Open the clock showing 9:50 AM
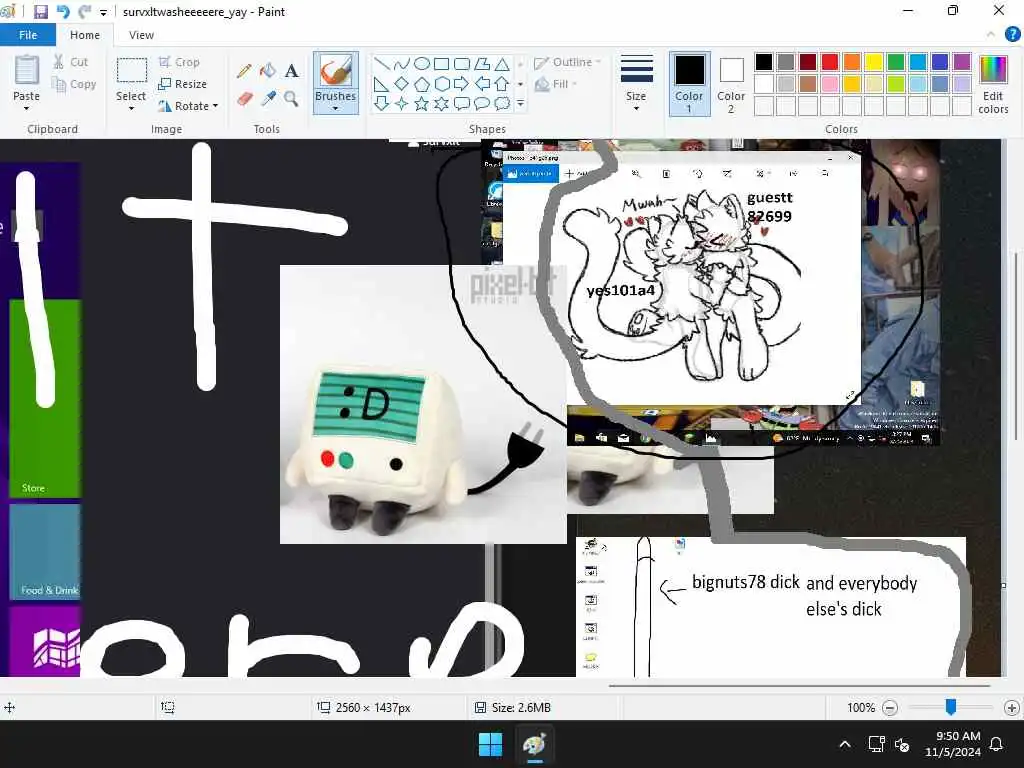Screen dimensions: 1024x768 953,744
